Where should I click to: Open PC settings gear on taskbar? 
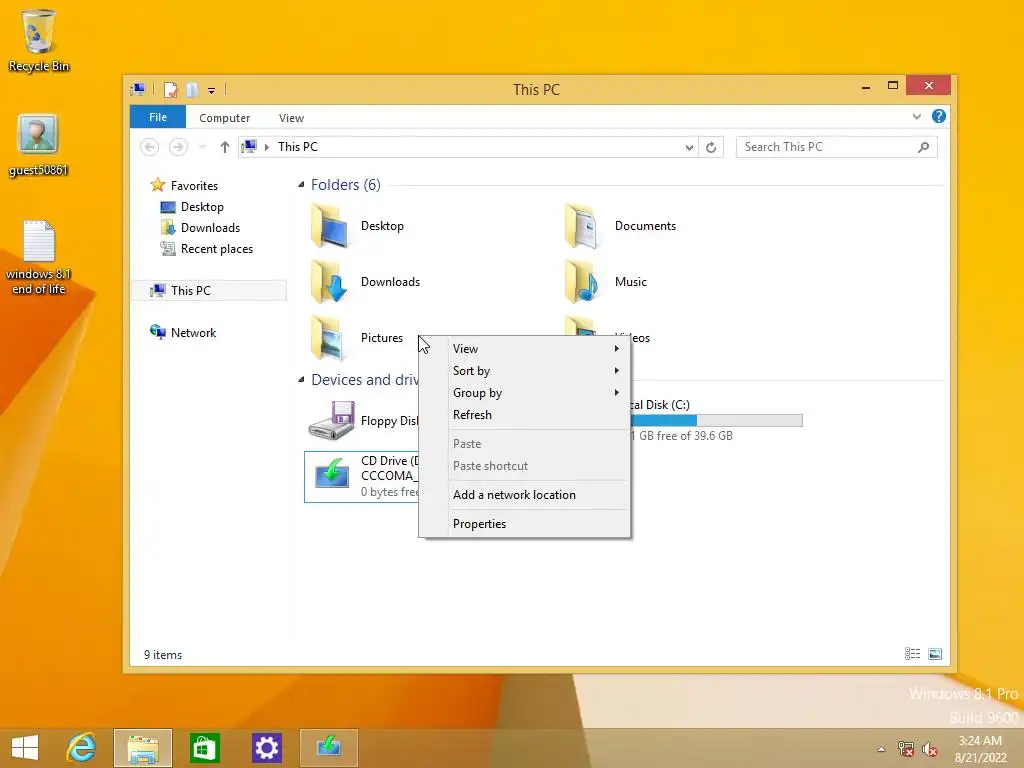tap(266, 748)
